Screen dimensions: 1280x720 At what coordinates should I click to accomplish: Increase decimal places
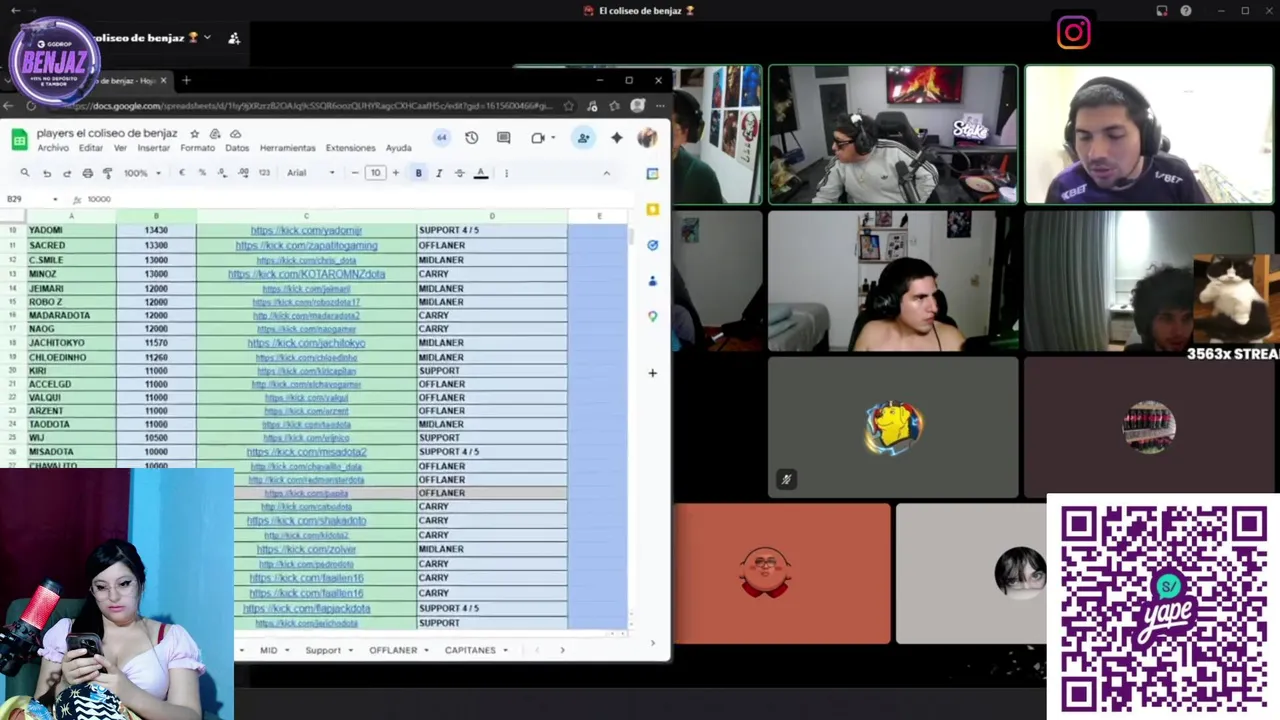click(x=243, y=173)
